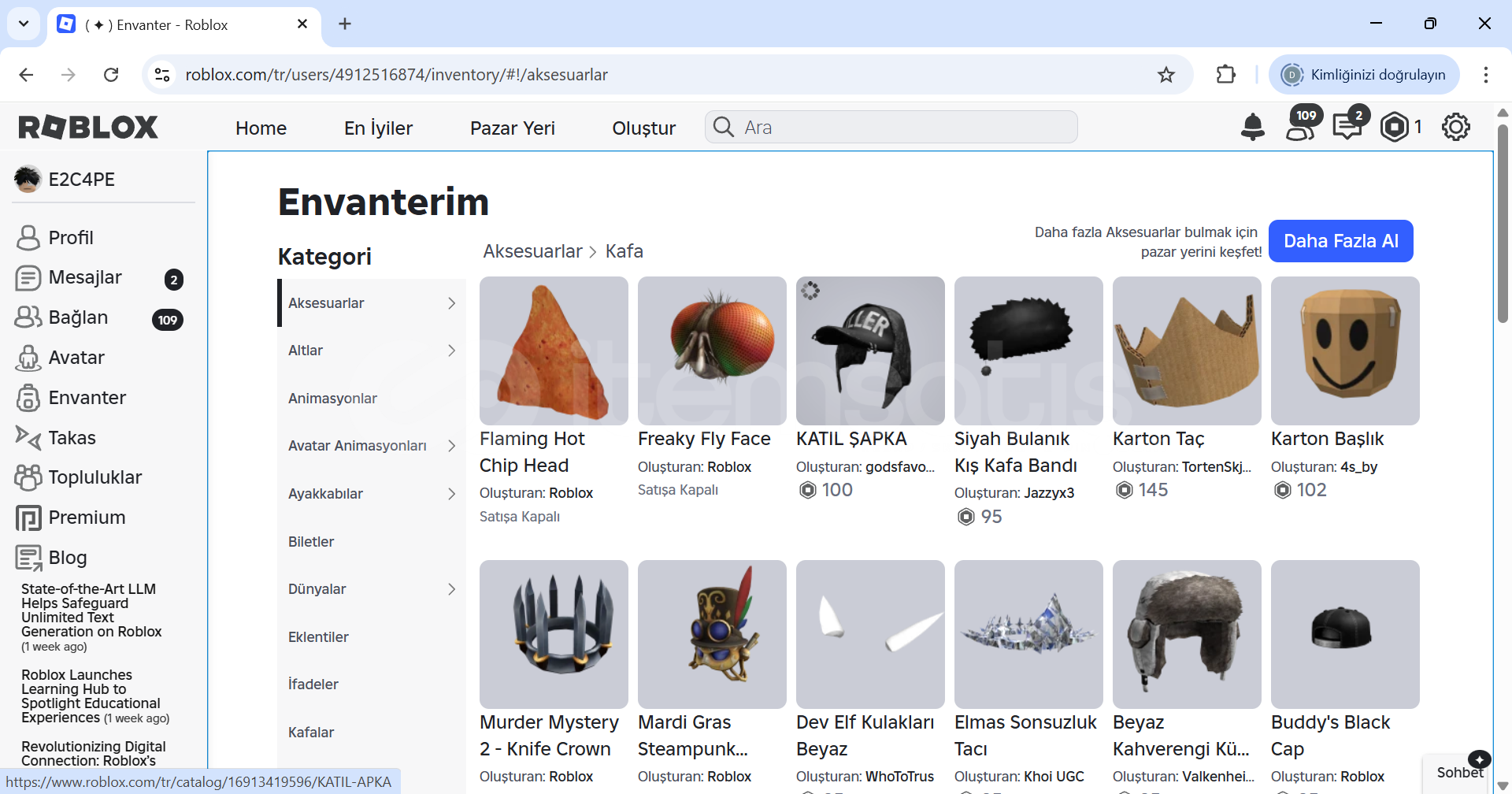
Task: Open the tab search dropdown arrow
Action: pyautogui.click(x=24, y=24)
